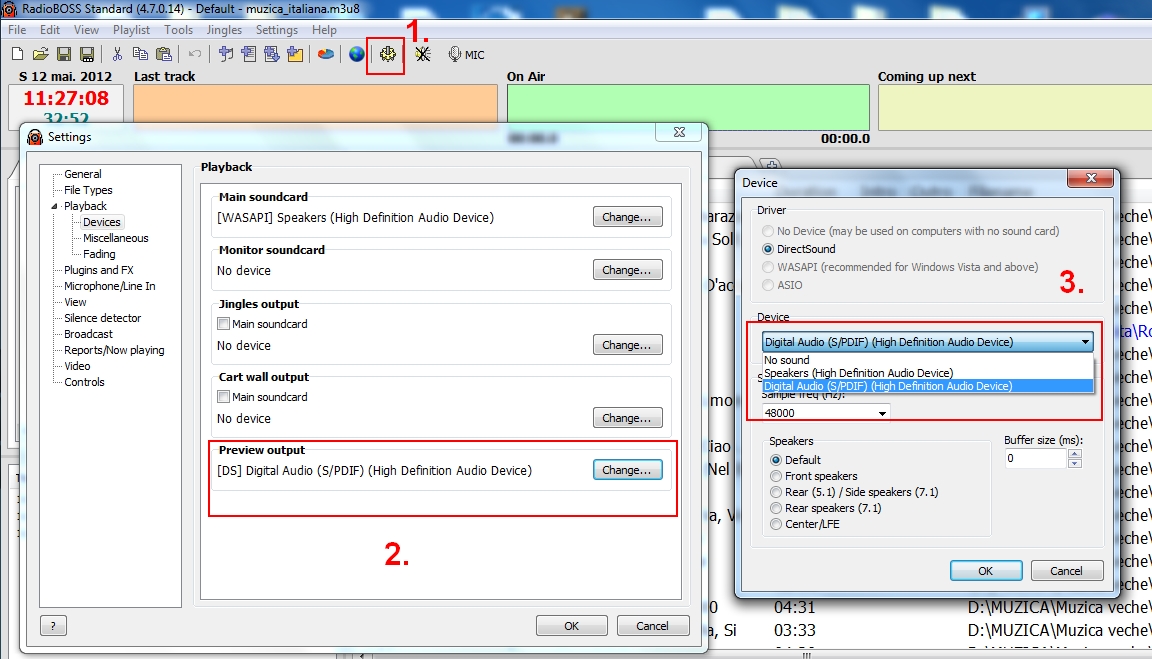Open the Device combo box dropdown arrow
Image resolution: width=1152 pixels, height=659 pixels.
coord(1085,342)
